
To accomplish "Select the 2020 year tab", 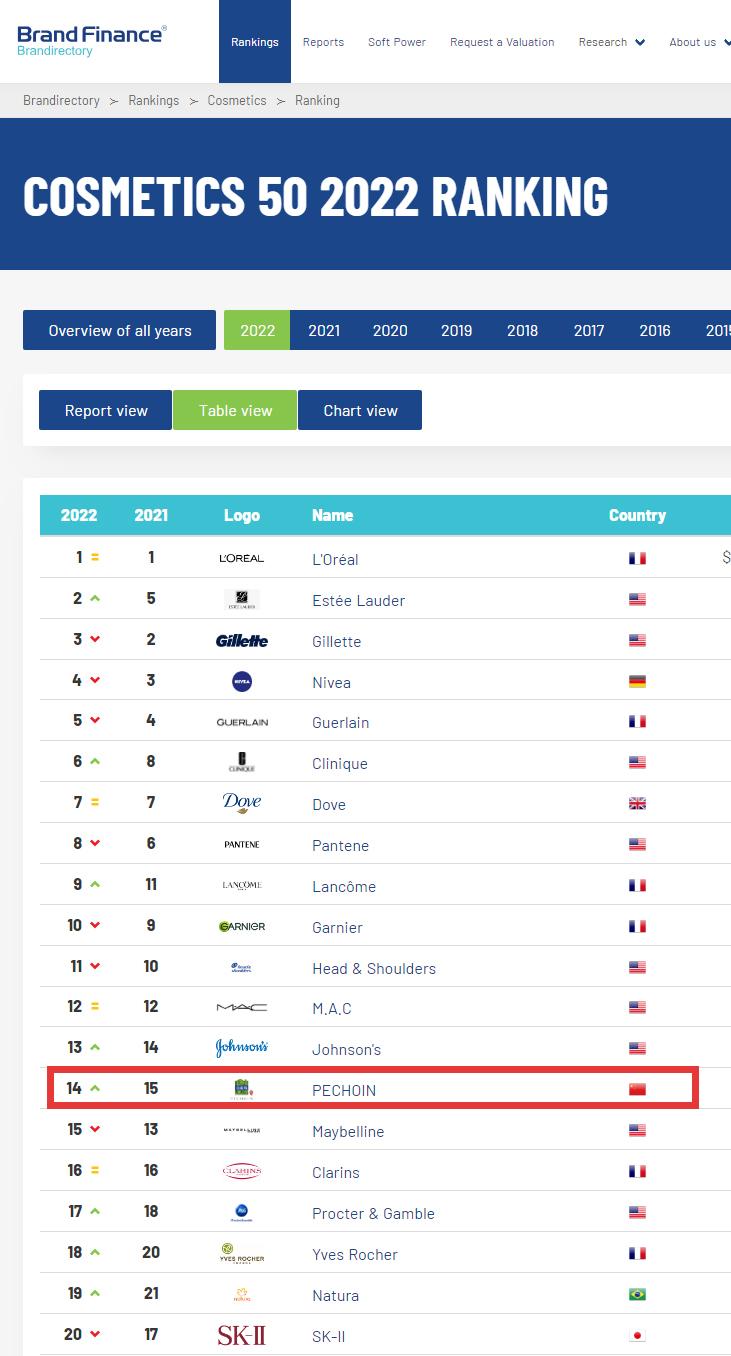I will [390, 330].
